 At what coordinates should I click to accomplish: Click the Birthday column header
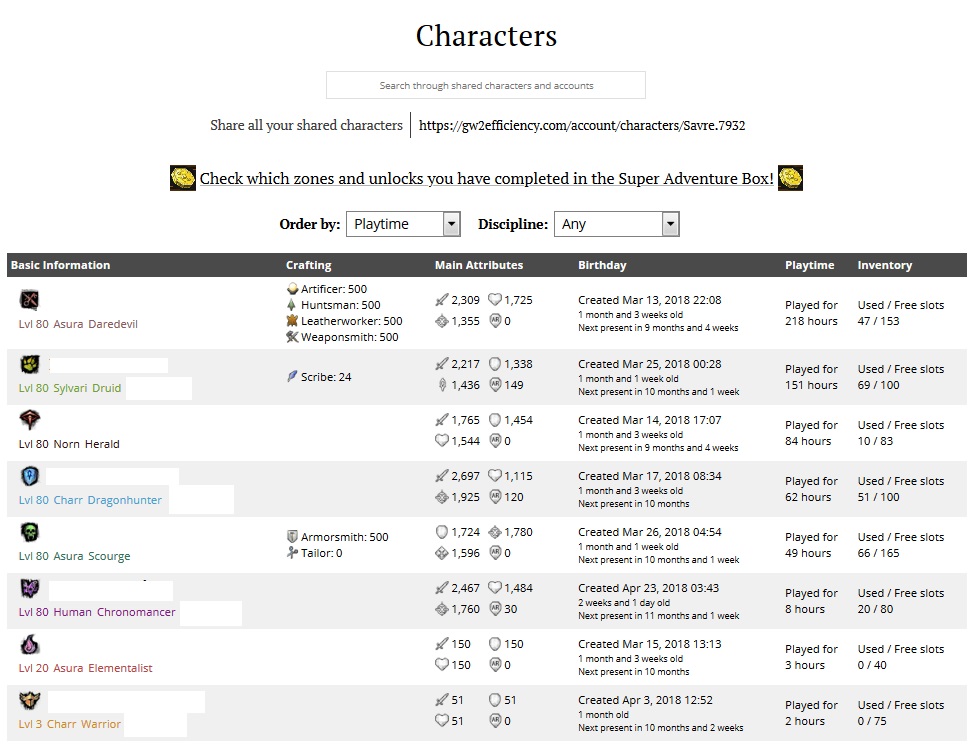click(602, 265)
